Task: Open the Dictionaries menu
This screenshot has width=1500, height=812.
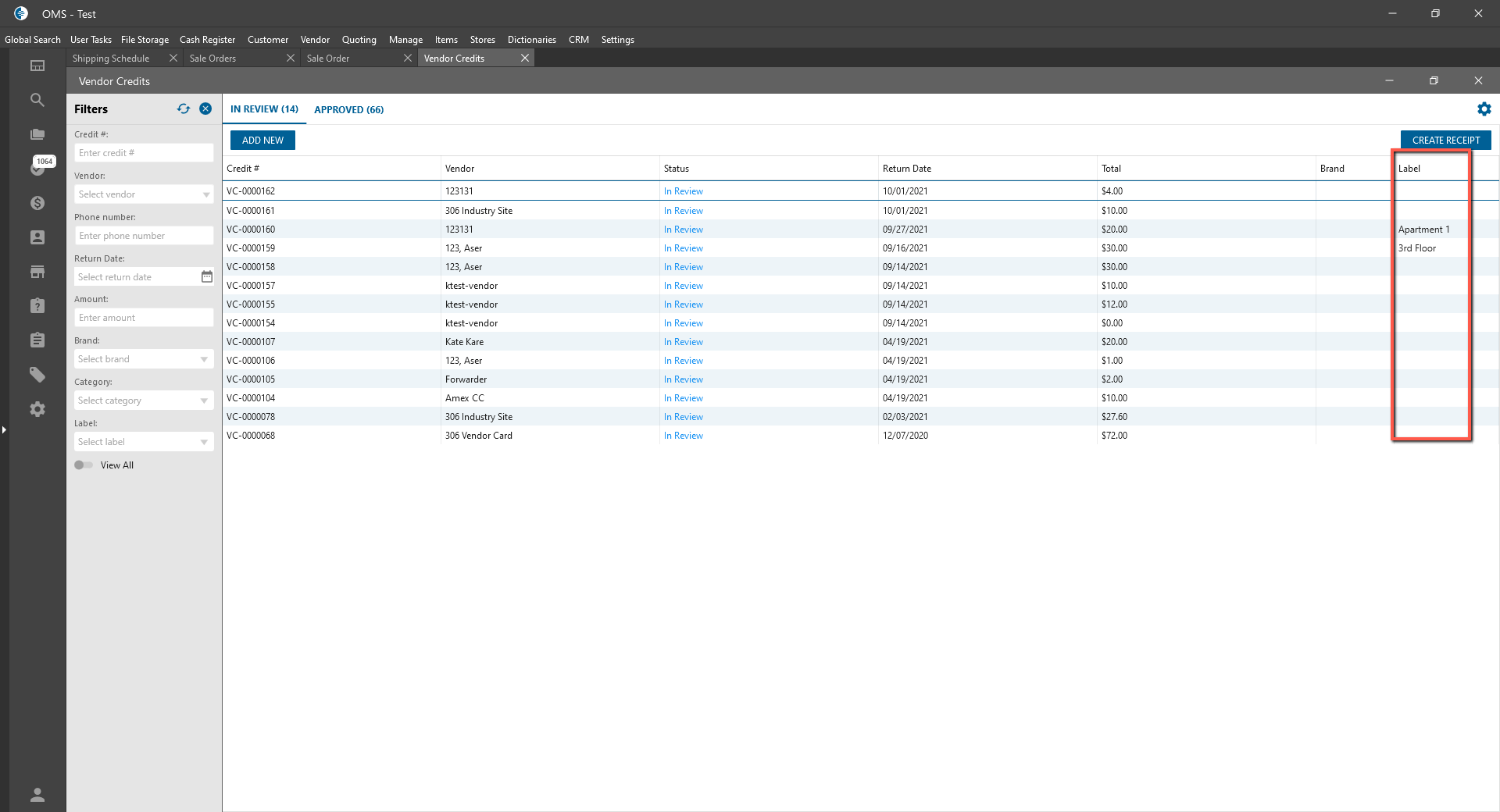Action: [x=532, y=40]
